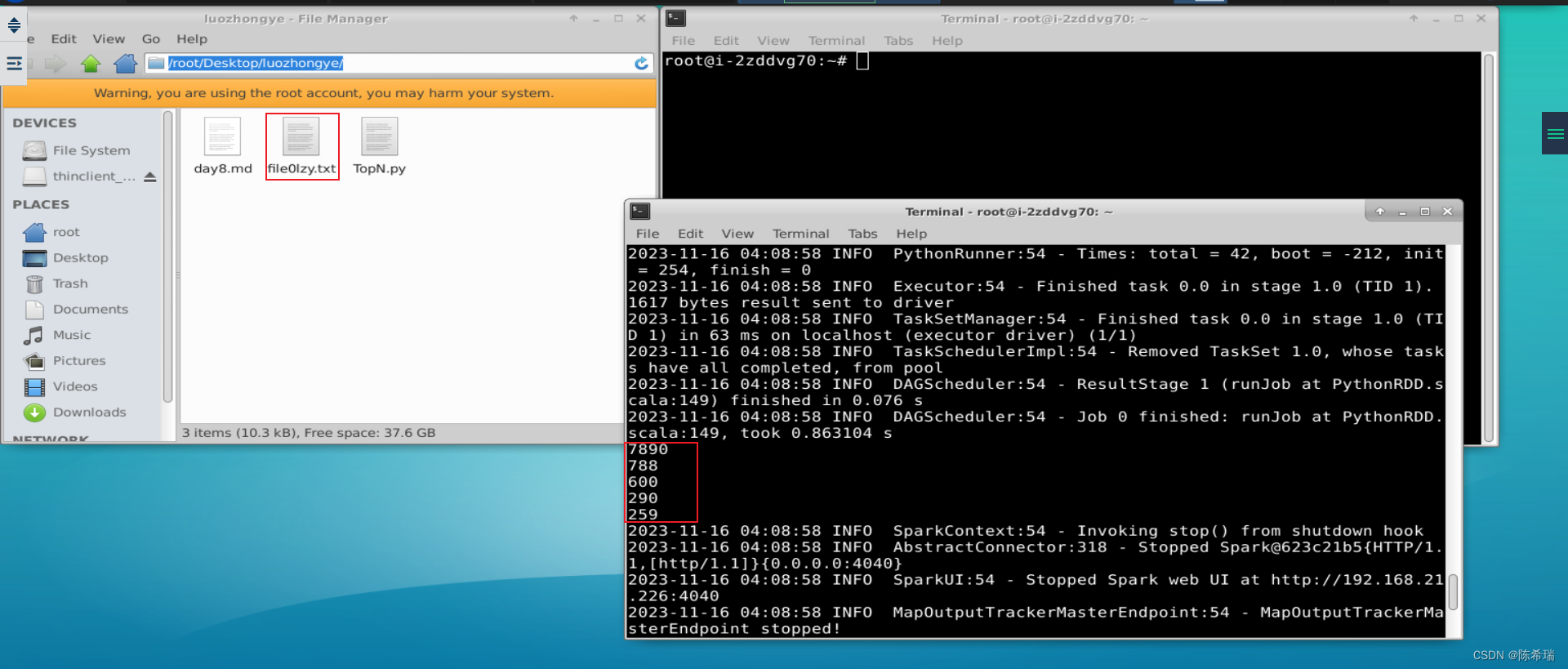Navigate forward arrow in File Manager

[56, 63]
